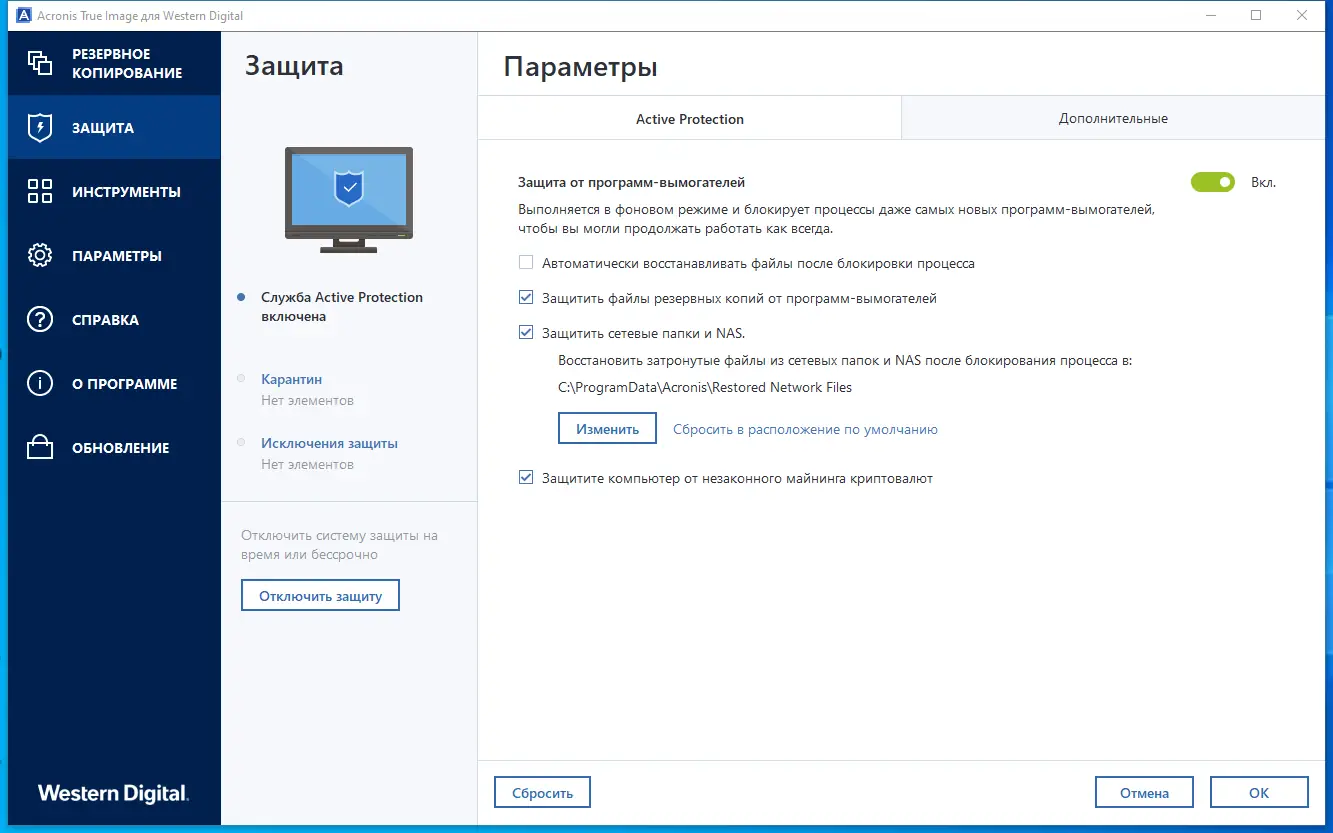Click the Параметры gear icon
Image resolution: width=1333 pixels, height=833 pixels.
tap(39, 255)
